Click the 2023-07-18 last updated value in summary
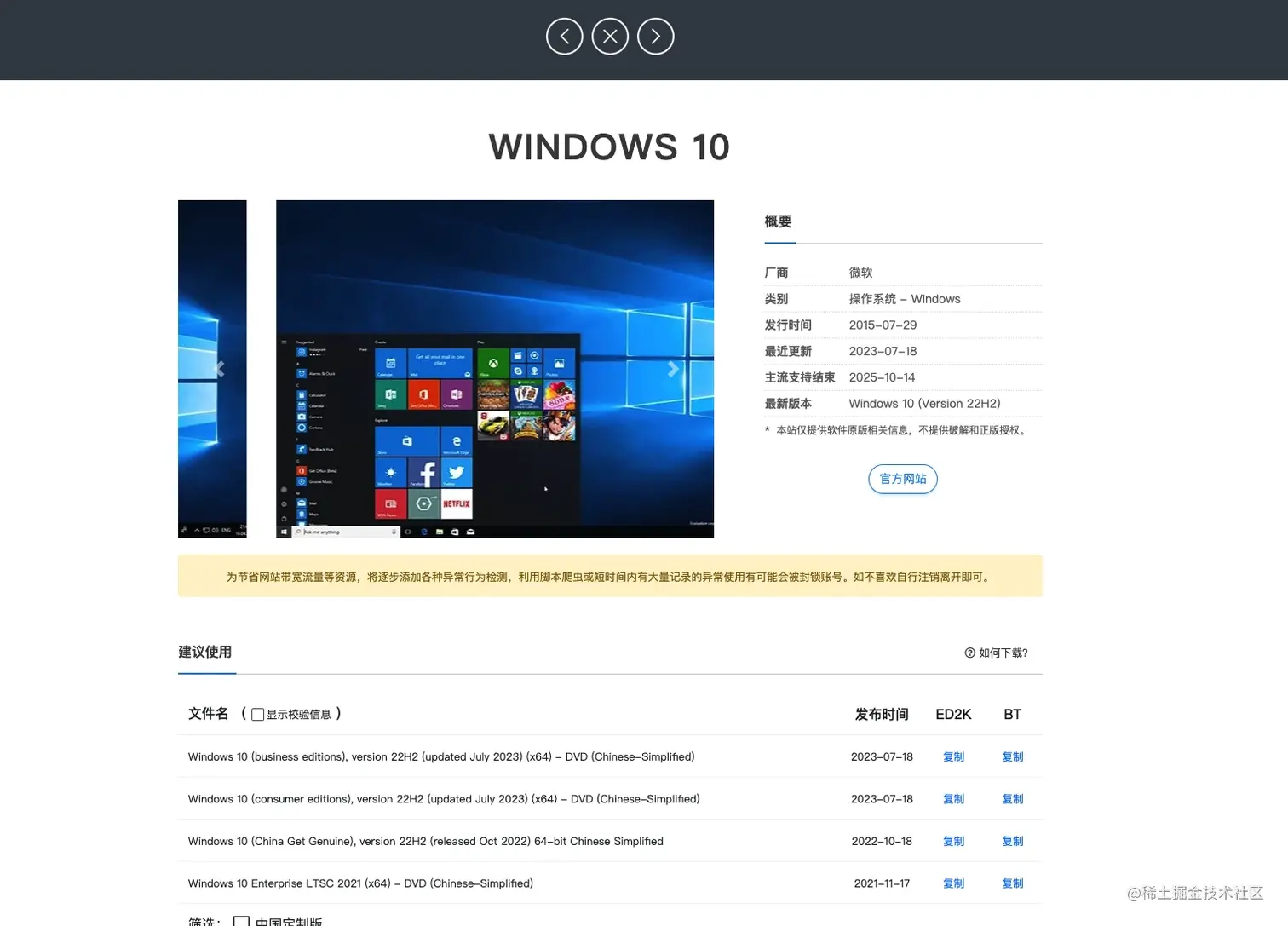Viewport: 1288px width, 926px height. 883,351
